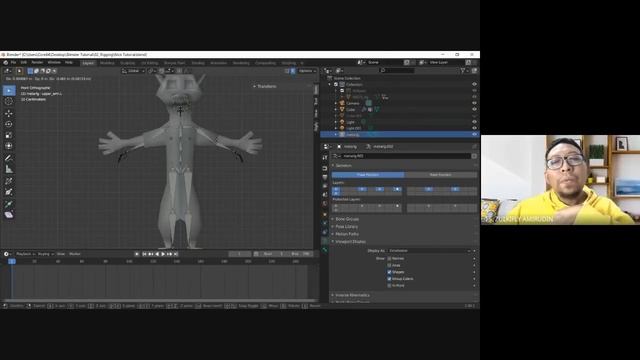Select the Extrude bone tool
The height and width of the screenshot is (360, 640).
point(9,203)
